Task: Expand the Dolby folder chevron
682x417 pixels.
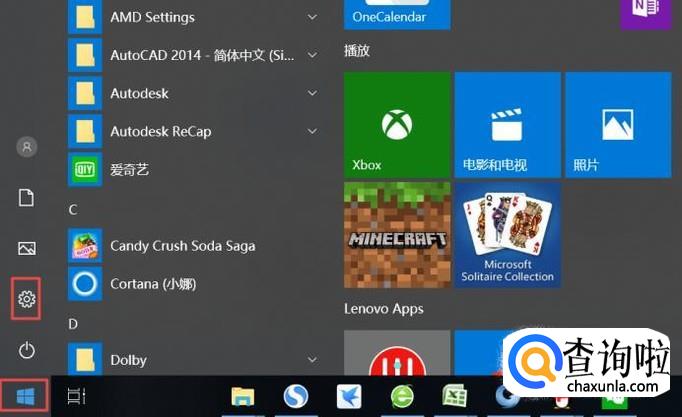Action: pos(312,360)
